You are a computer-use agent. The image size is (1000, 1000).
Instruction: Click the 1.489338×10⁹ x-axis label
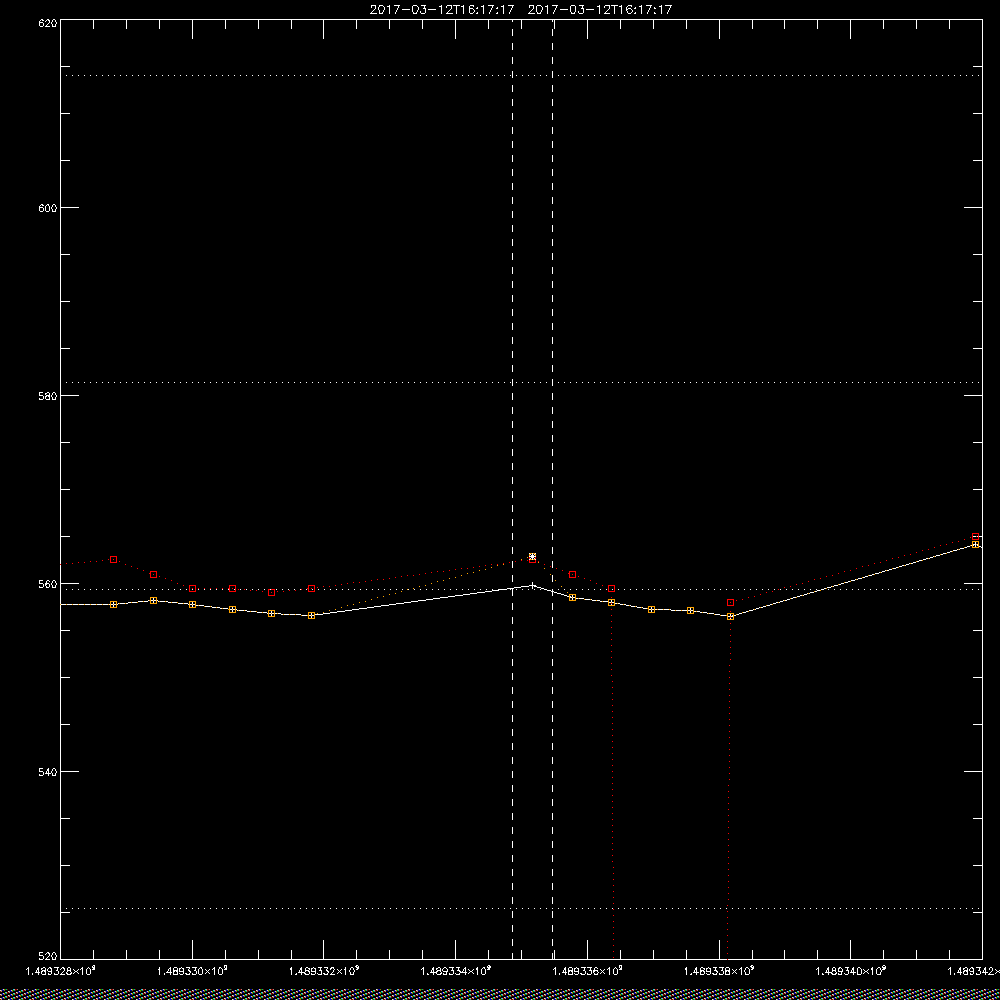point(719,971)
